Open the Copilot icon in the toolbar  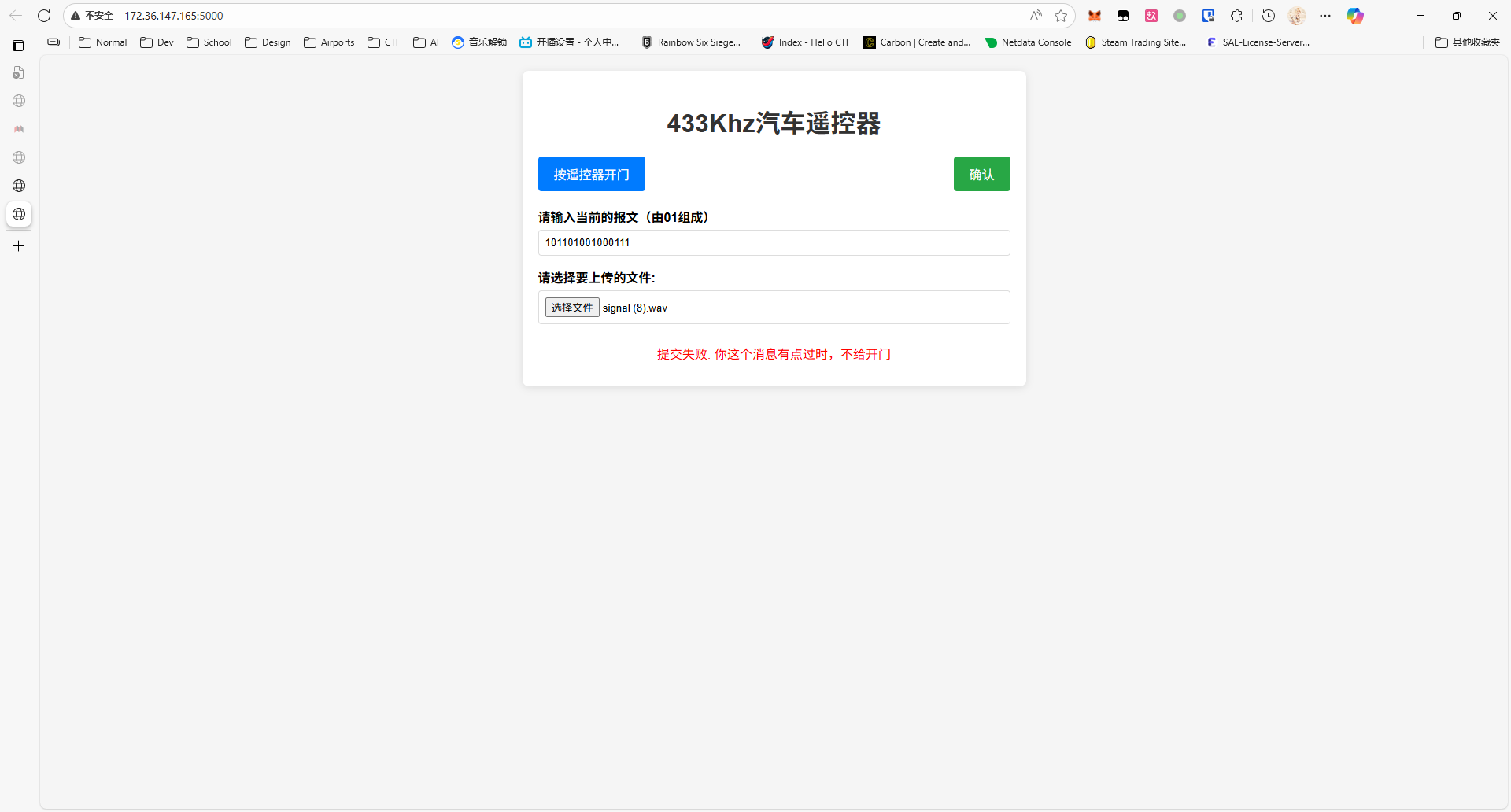pyautogui.click(x=1354, y=16)
